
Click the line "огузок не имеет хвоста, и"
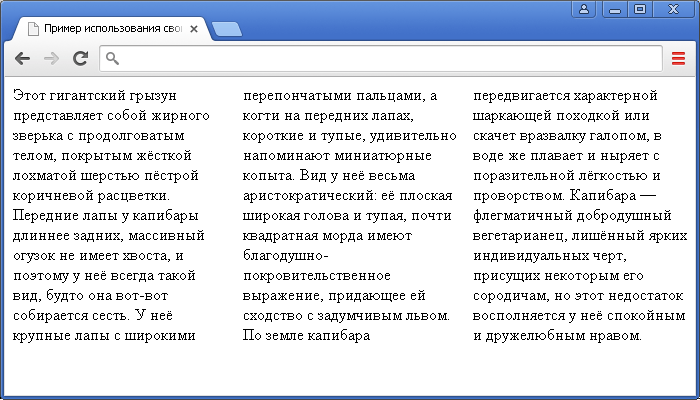(x=98, y=255)
